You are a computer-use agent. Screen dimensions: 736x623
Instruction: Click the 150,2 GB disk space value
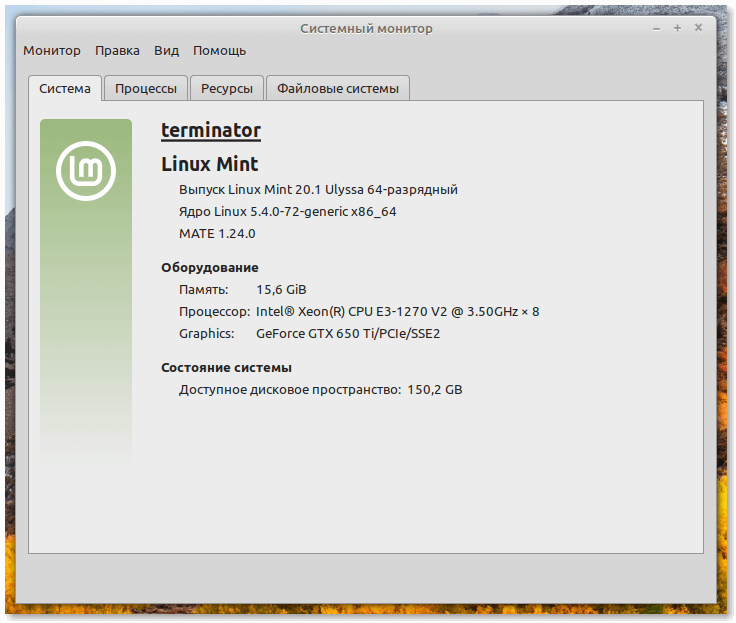coord(435,390)
